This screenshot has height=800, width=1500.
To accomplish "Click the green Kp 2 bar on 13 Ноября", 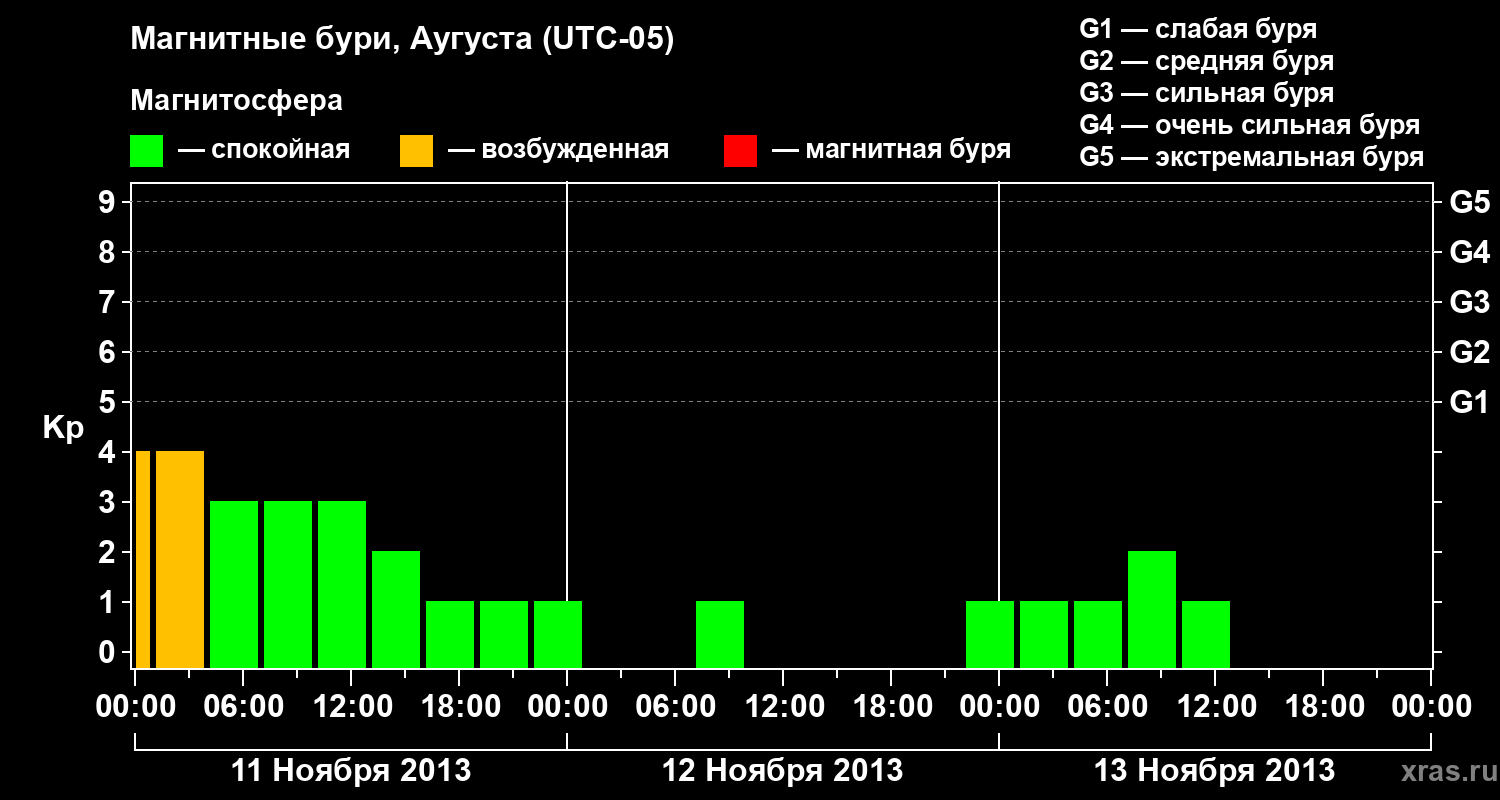I will [x=1152, y=609].
